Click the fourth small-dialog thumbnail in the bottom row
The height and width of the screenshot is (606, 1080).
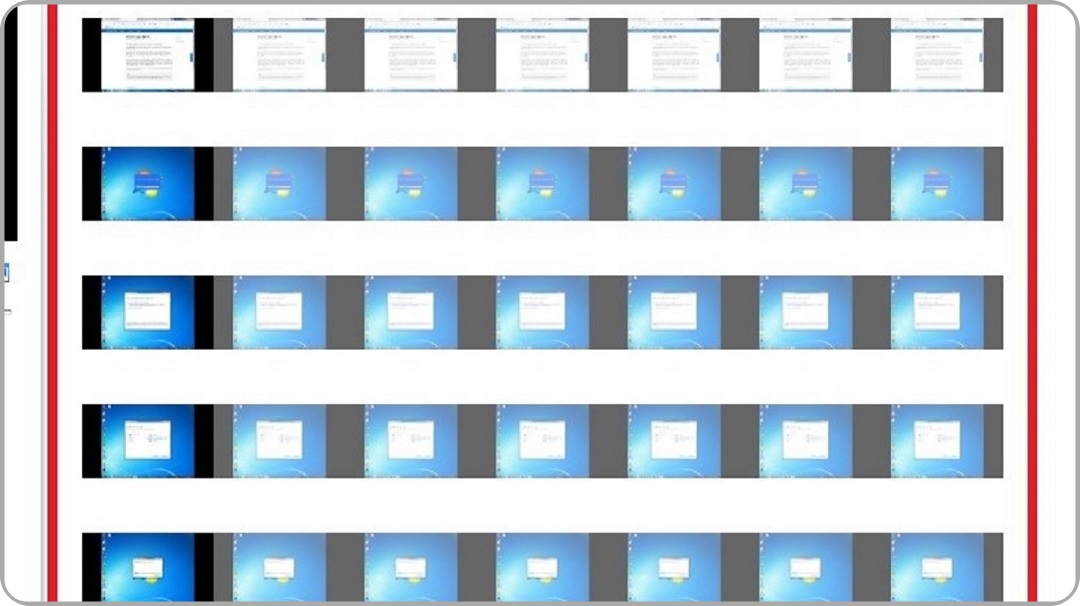click(x=542, y=567)
